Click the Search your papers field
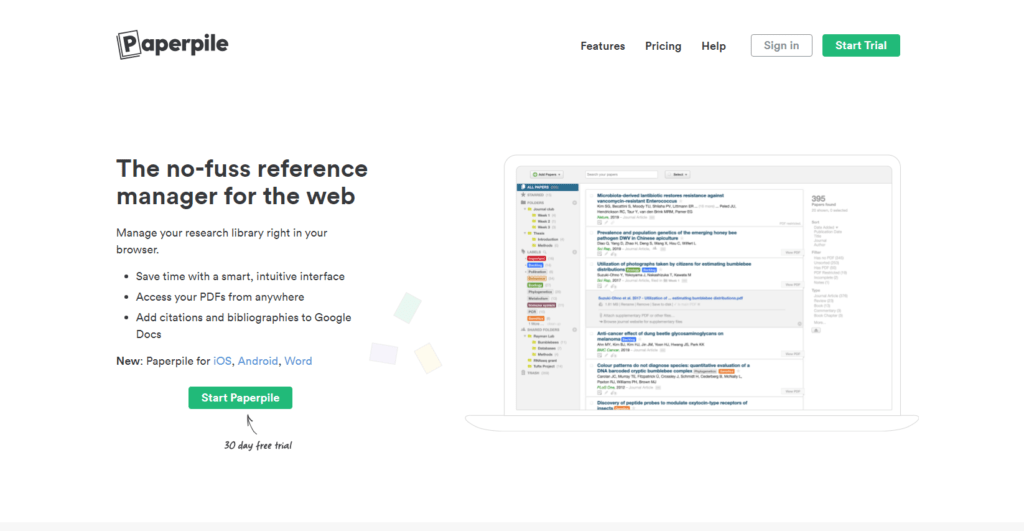The width and height of the screenshot is (1024, 531). 620,174
